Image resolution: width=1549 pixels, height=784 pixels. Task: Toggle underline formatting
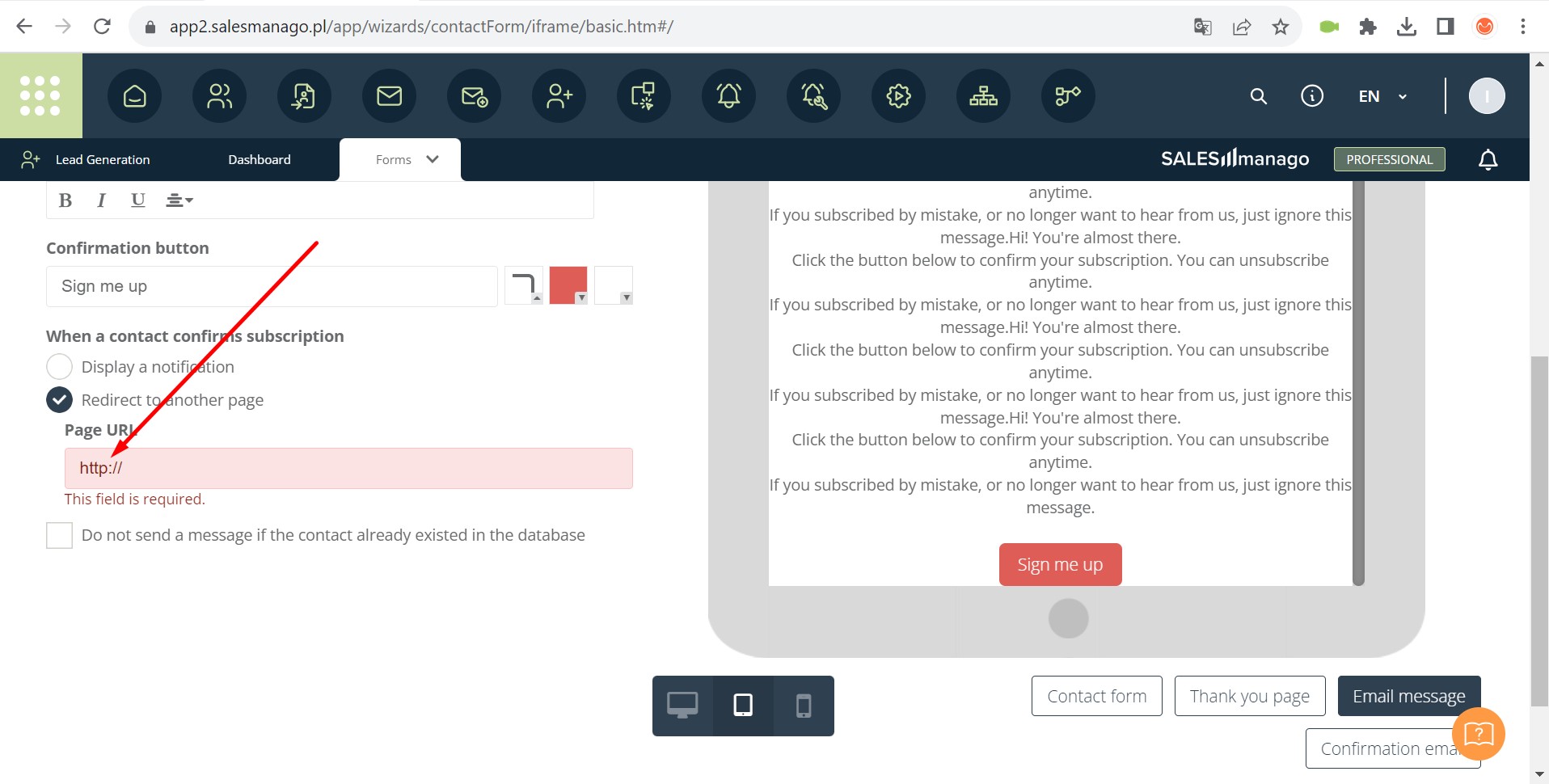click(x=138, y=200)
